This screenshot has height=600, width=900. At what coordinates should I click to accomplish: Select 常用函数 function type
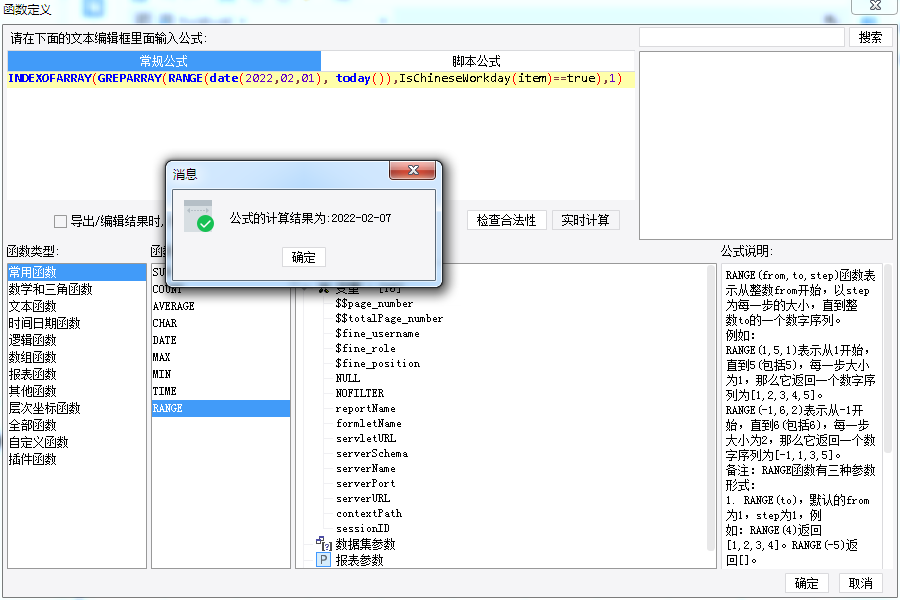(77, 272)
